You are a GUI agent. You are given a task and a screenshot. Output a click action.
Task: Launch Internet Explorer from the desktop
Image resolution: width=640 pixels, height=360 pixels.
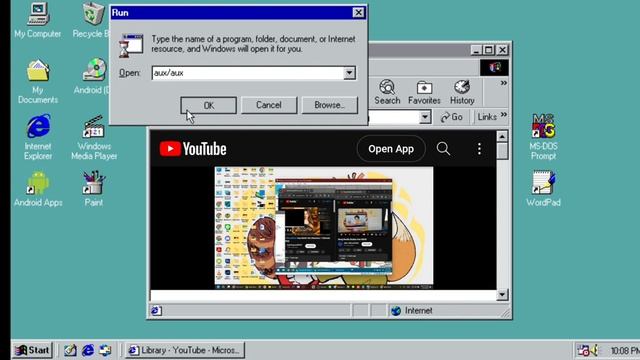coord(38,137)
